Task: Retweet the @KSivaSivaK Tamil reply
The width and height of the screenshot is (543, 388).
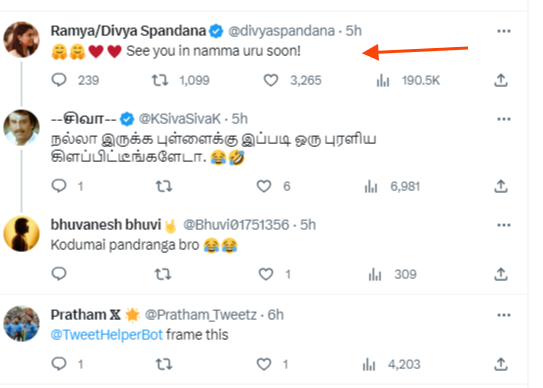Action: pos(163,186)
